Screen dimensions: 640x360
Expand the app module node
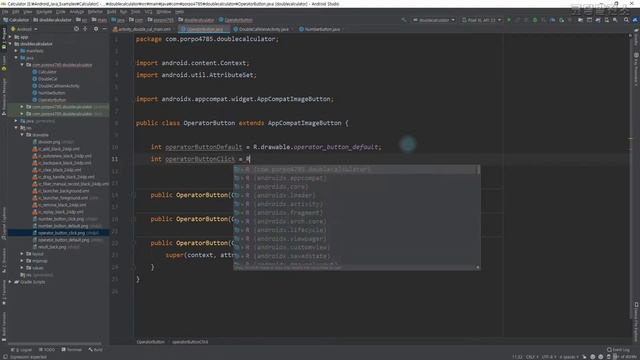coord(10,37)
